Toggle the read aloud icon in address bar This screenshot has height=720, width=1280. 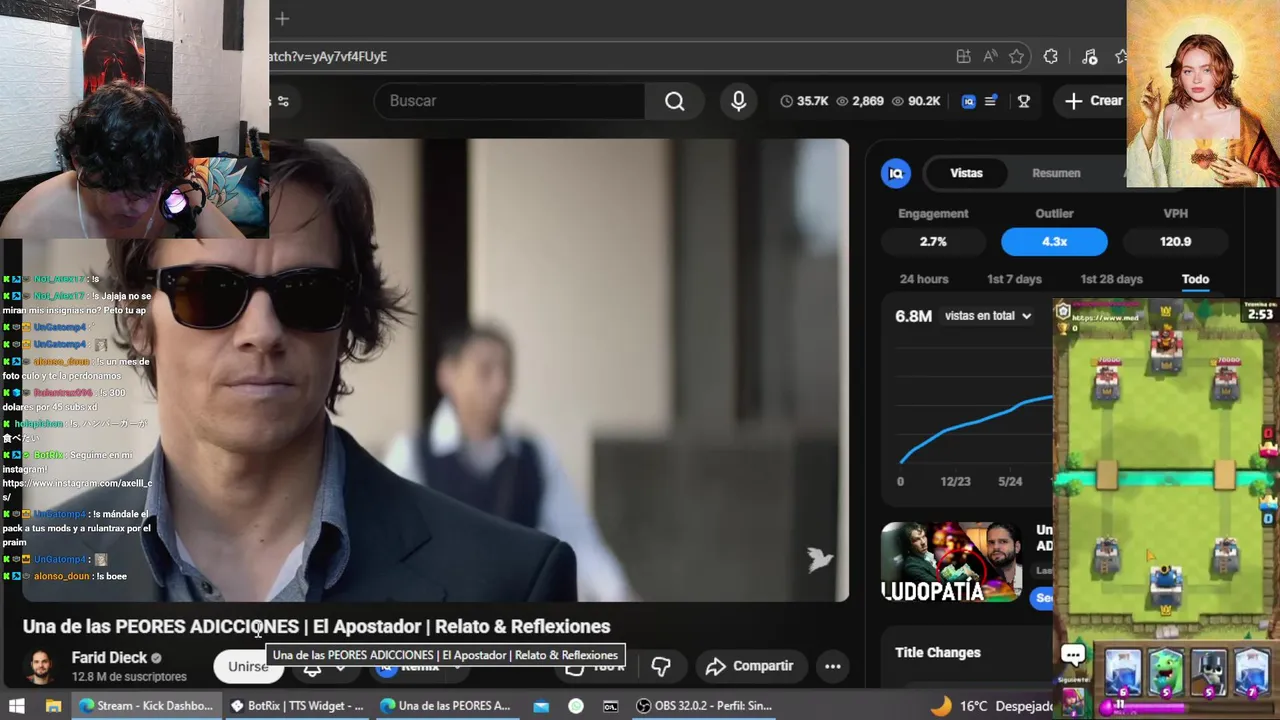point(990,57)
